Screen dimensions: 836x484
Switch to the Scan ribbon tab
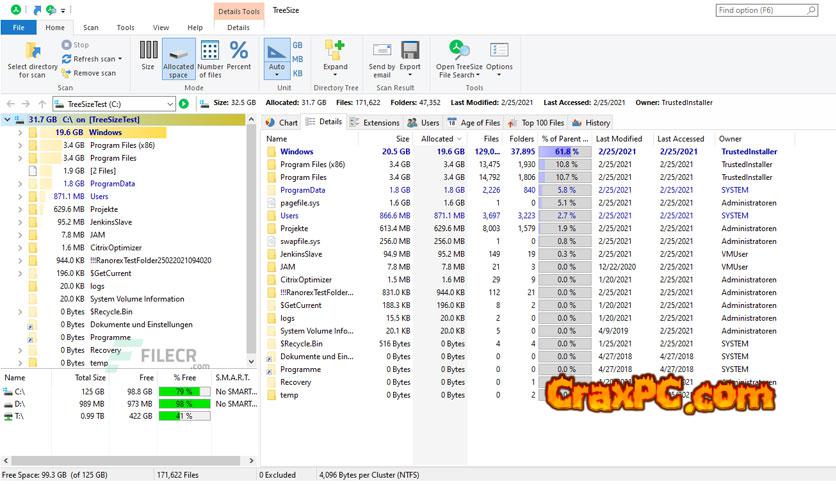[91, 28]
